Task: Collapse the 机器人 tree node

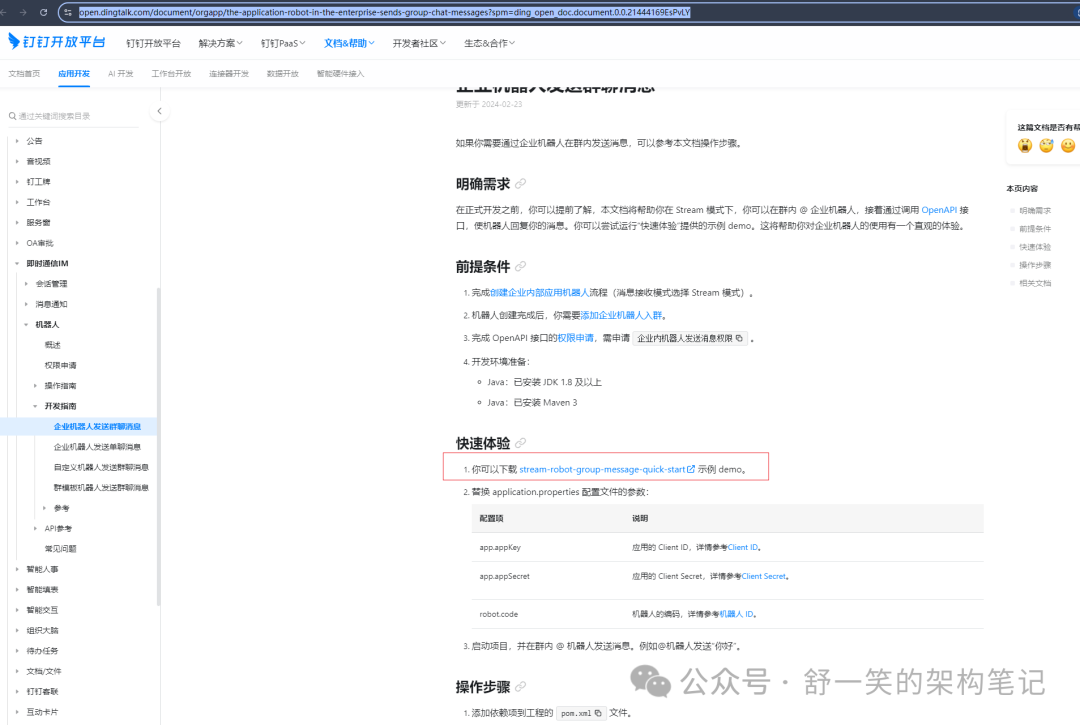Action: click(x=26, y=324)
